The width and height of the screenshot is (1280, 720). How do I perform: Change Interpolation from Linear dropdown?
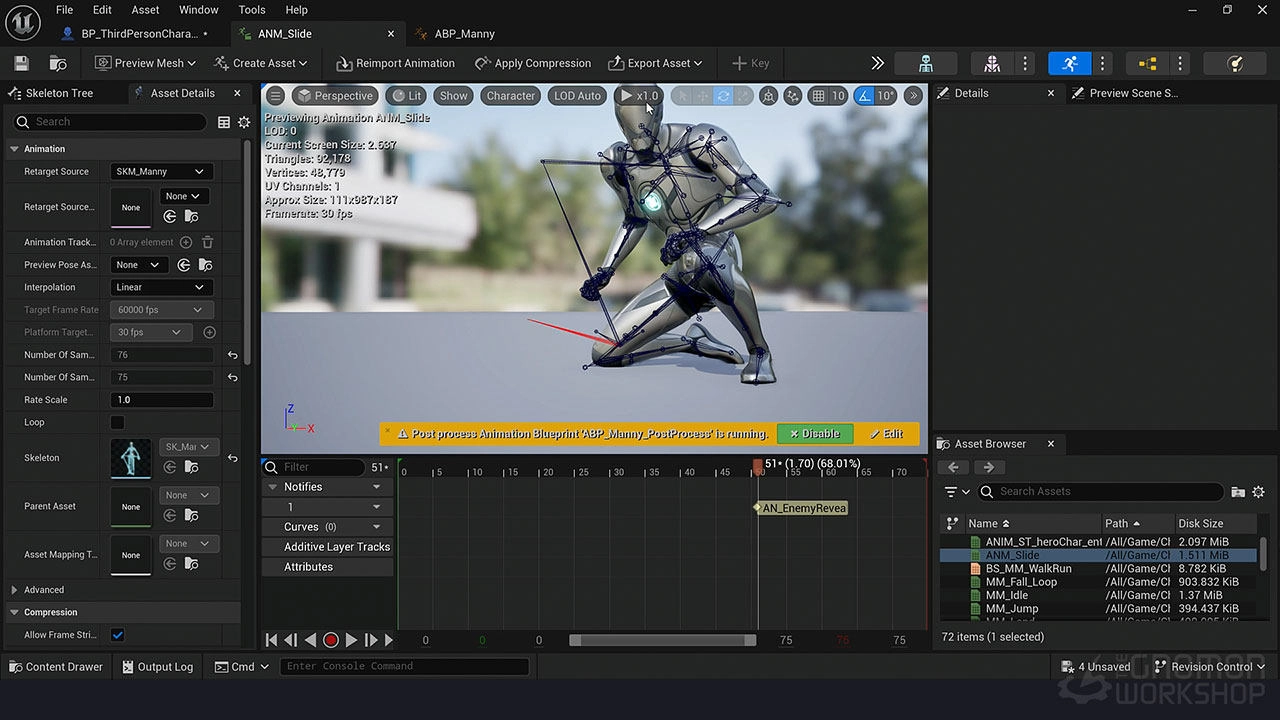tap(160, 287)
